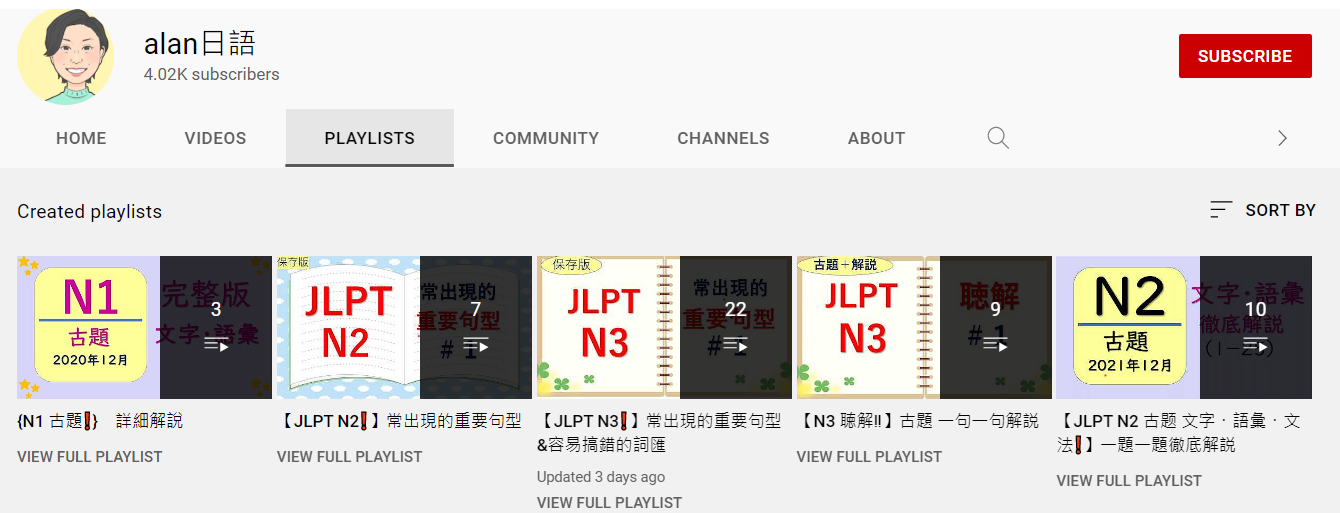Click play-all icon on thumbnail with 22 videos
Screen dimensions: 1340x513
tap(736, 344)
